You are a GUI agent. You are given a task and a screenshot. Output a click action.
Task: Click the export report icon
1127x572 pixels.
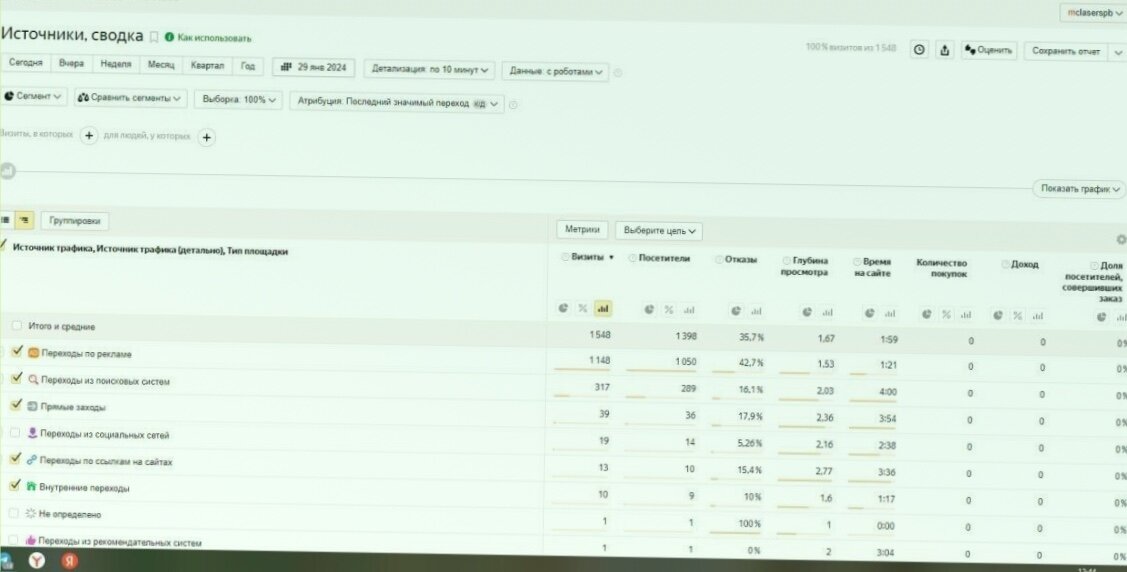pos(944,50)
